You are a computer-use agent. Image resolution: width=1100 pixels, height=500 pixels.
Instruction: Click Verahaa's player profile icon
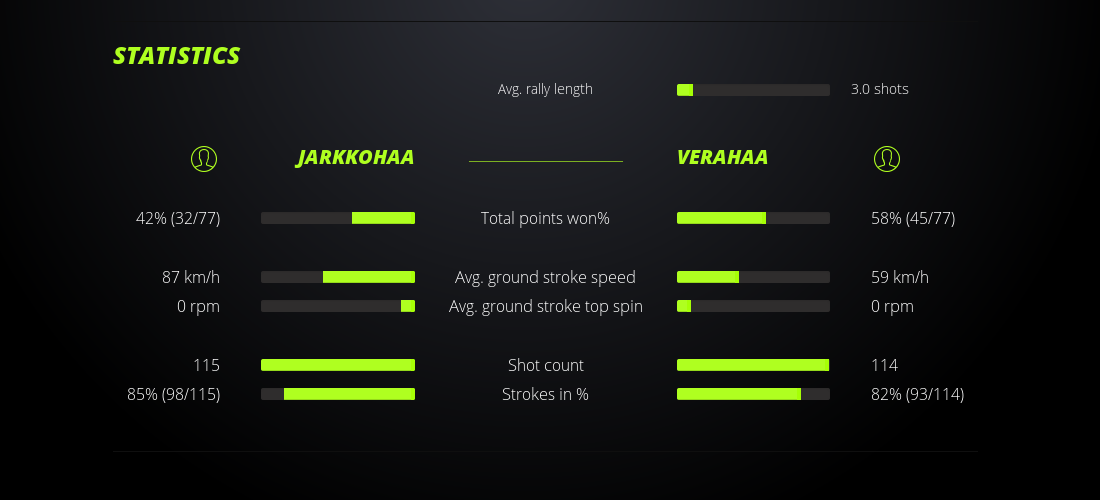886,158
